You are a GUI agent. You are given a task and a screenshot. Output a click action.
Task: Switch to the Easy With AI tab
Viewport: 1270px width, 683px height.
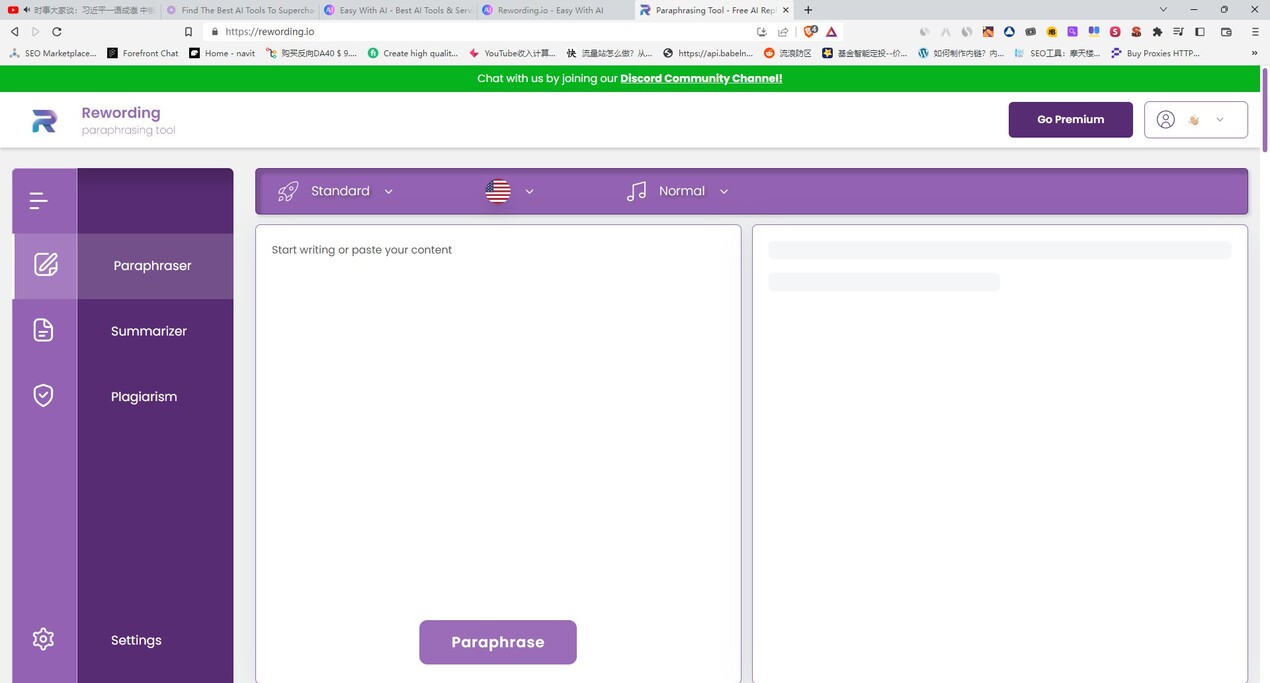tap(396, 10)
